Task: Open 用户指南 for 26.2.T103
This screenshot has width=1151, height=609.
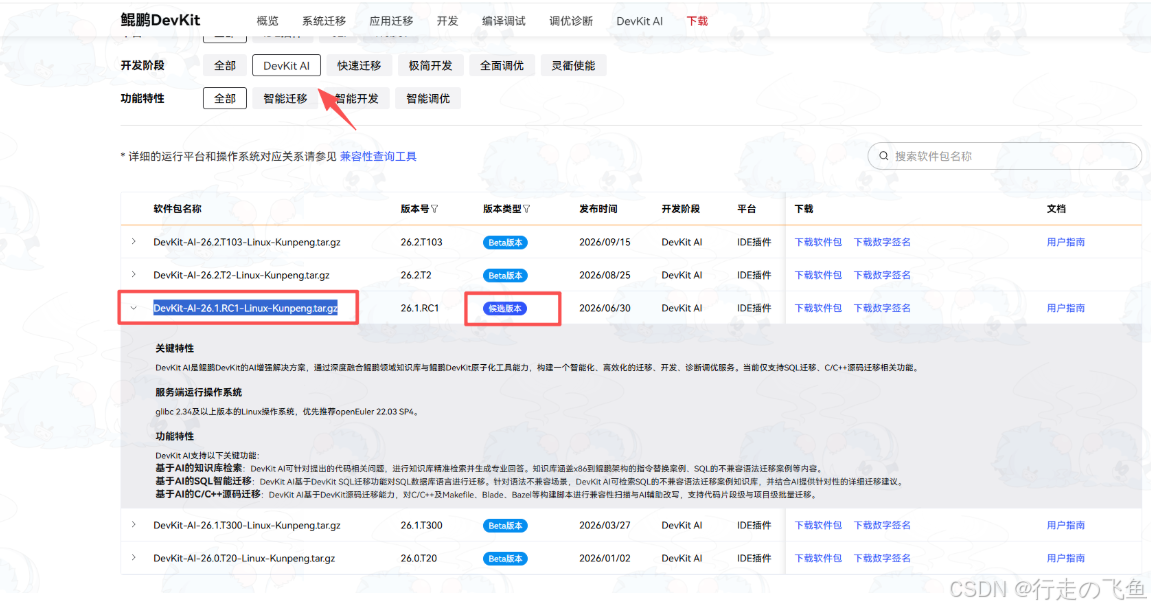Action: coord(1065,242)
